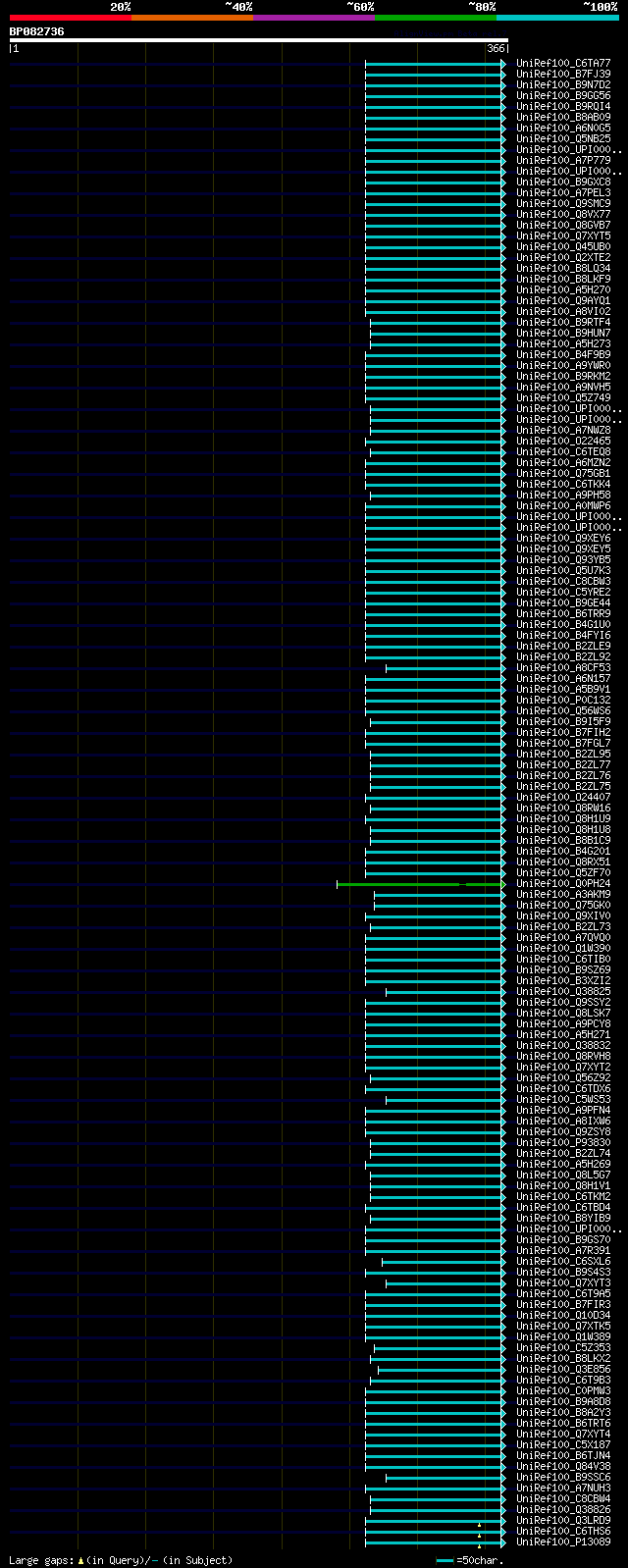Select hit UniRef100_B3XZI2
628x1568 pixels.
tap(563, 981)
